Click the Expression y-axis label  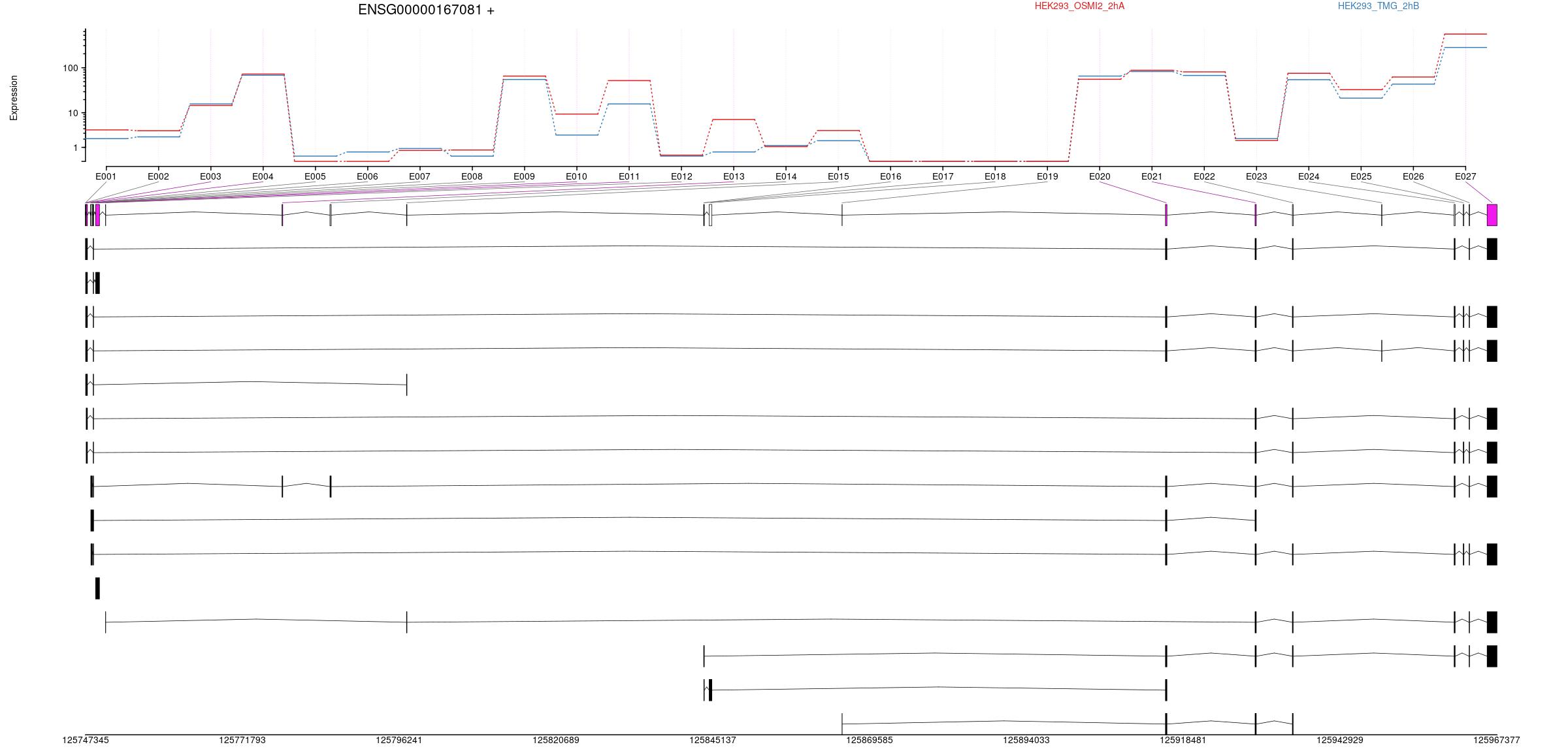14,97
